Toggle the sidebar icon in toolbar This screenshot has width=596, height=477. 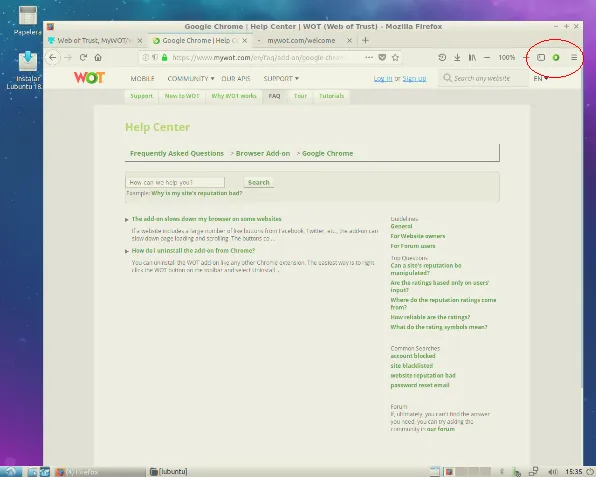click(x=541, y=57)
